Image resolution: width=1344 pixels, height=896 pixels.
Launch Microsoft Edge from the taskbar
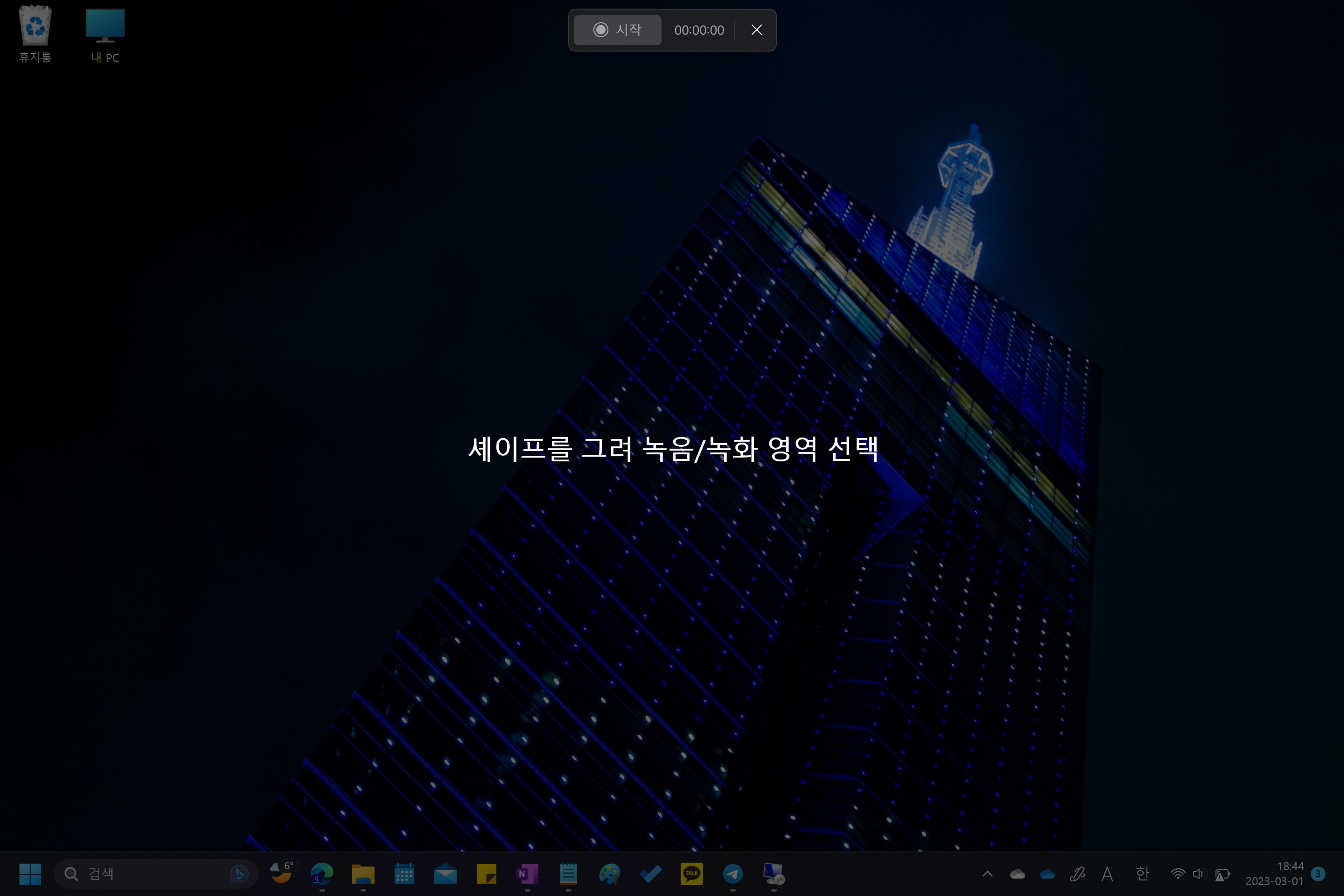click(x=322, y=874)
